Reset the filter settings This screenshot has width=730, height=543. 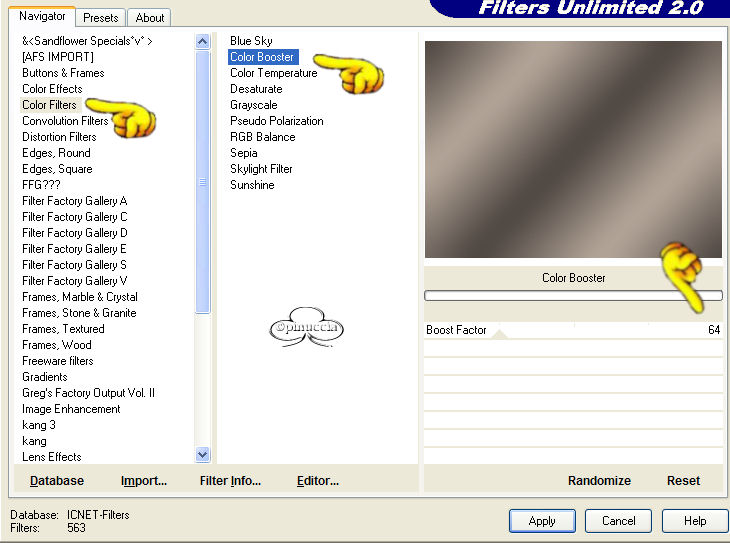click(x=683, y=481)
